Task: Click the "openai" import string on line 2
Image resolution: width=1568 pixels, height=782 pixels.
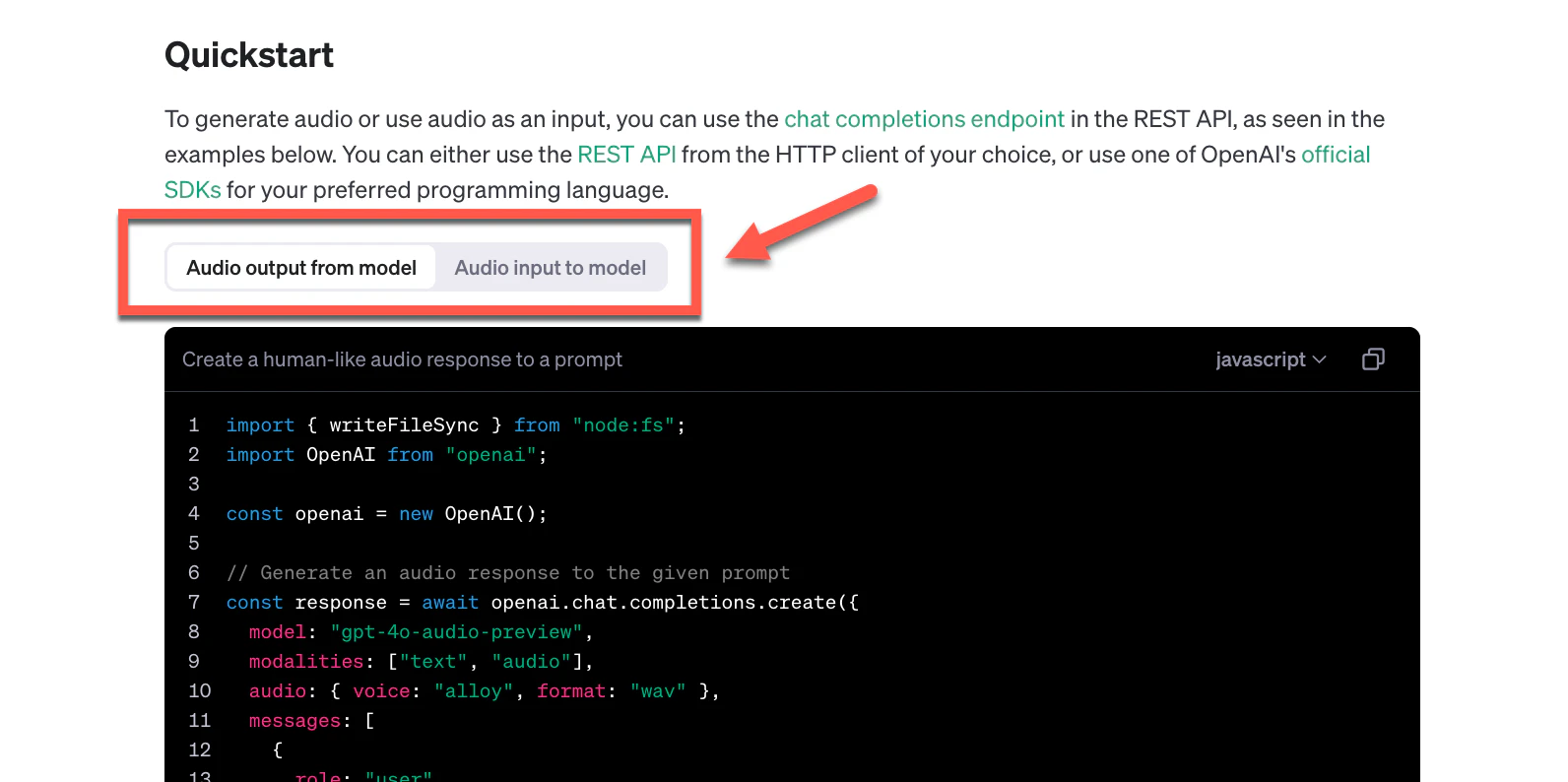Action: tap(490, 455)
